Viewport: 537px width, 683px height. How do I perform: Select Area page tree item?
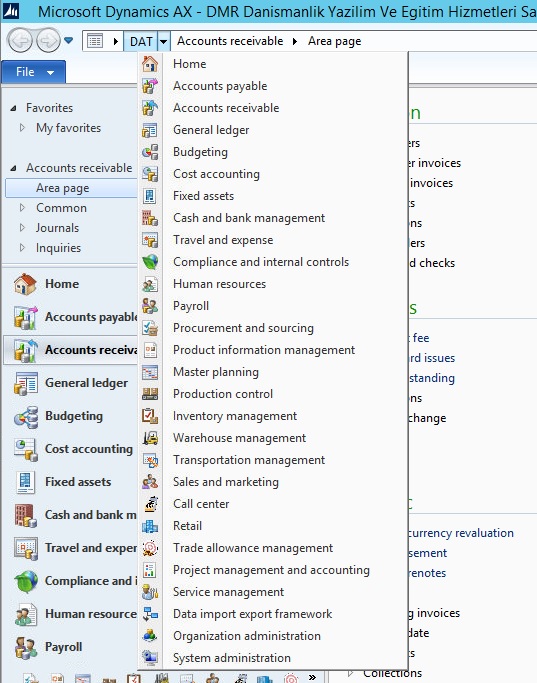click(x=71, y=188)
